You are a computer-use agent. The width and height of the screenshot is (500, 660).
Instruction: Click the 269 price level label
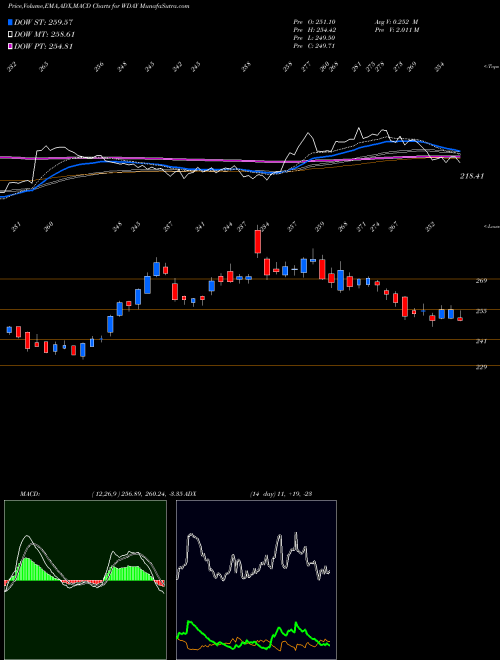[481, 281]
